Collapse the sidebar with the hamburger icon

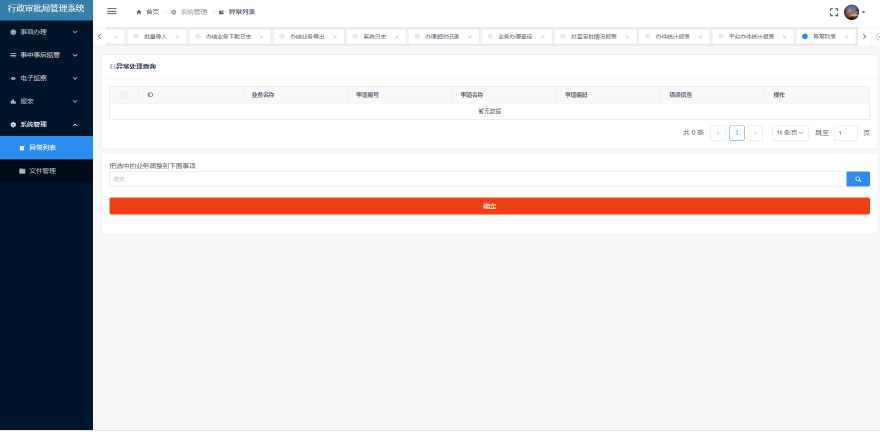[112, 11]
